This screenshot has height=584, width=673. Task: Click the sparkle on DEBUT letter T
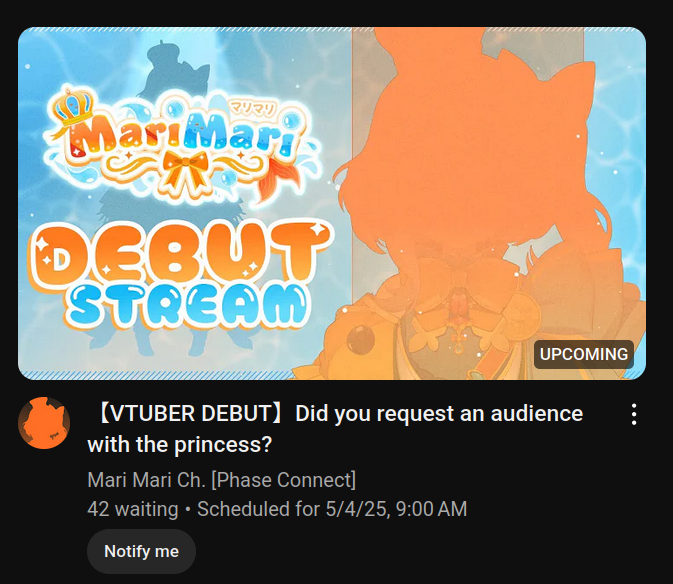pyautogui.click(x=318, y=229)
